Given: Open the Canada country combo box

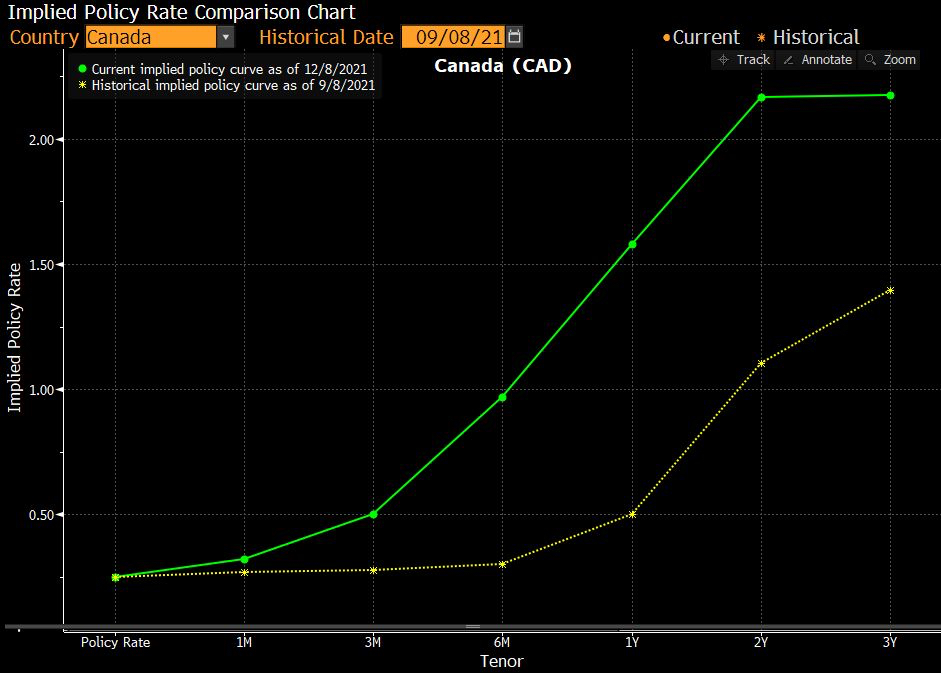Looking at the screenshot, I should click(x=150, y=37).
